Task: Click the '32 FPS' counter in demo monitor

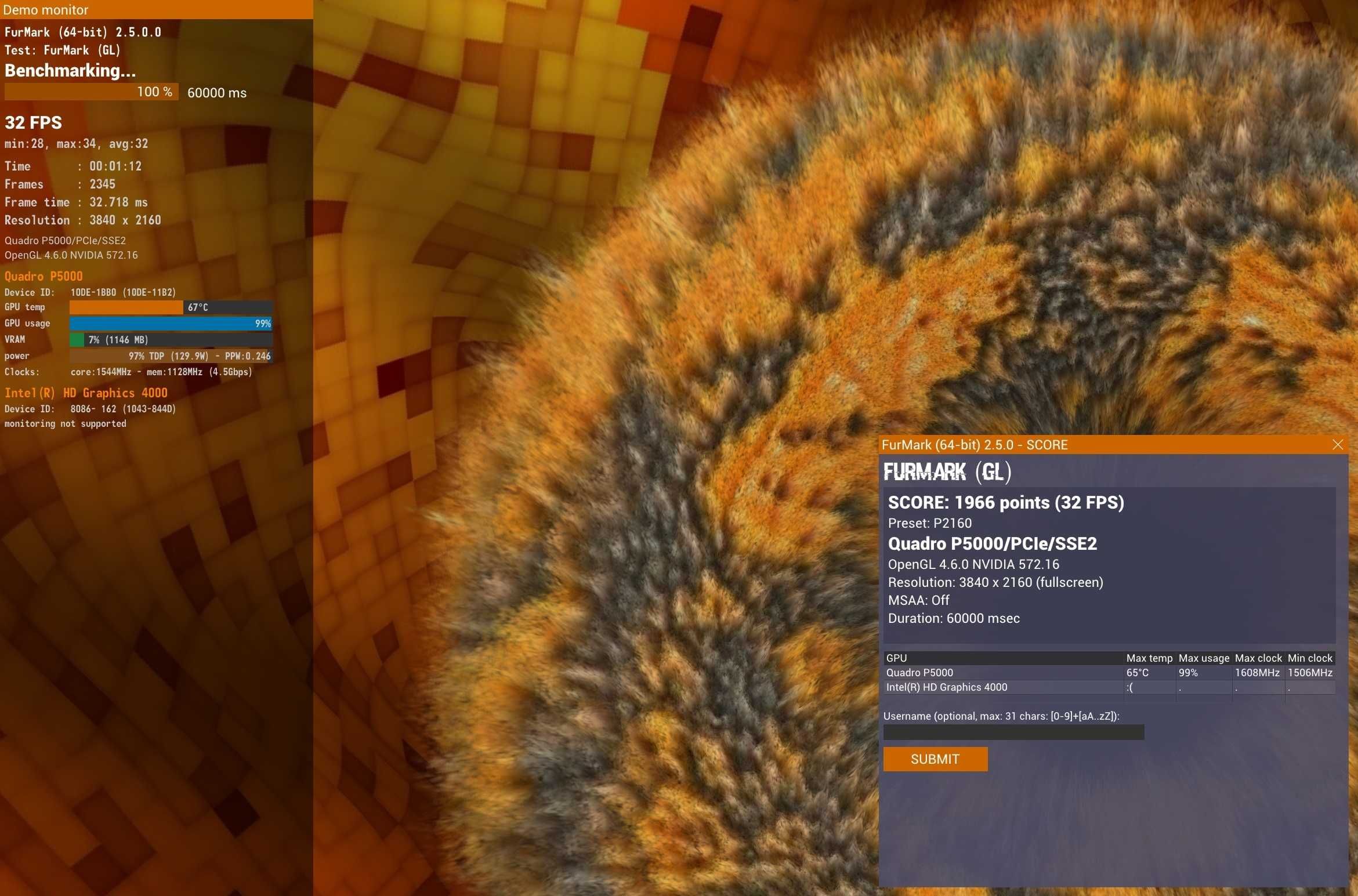Action: tap(33, 122)
